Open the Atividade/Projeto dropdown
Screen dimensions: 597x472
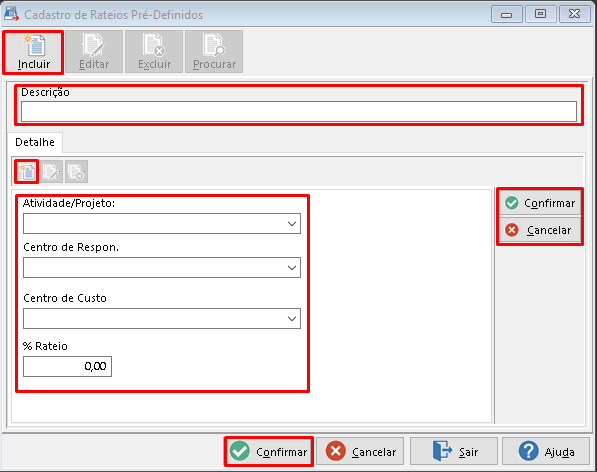(x=162, y=223)
